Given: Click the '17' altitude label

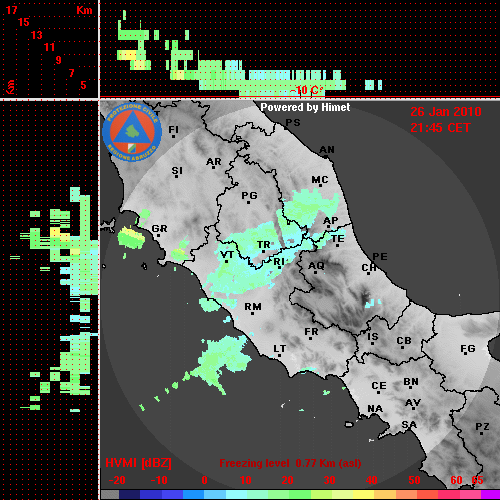Looking at the screenshot, I should pos(11,10).
